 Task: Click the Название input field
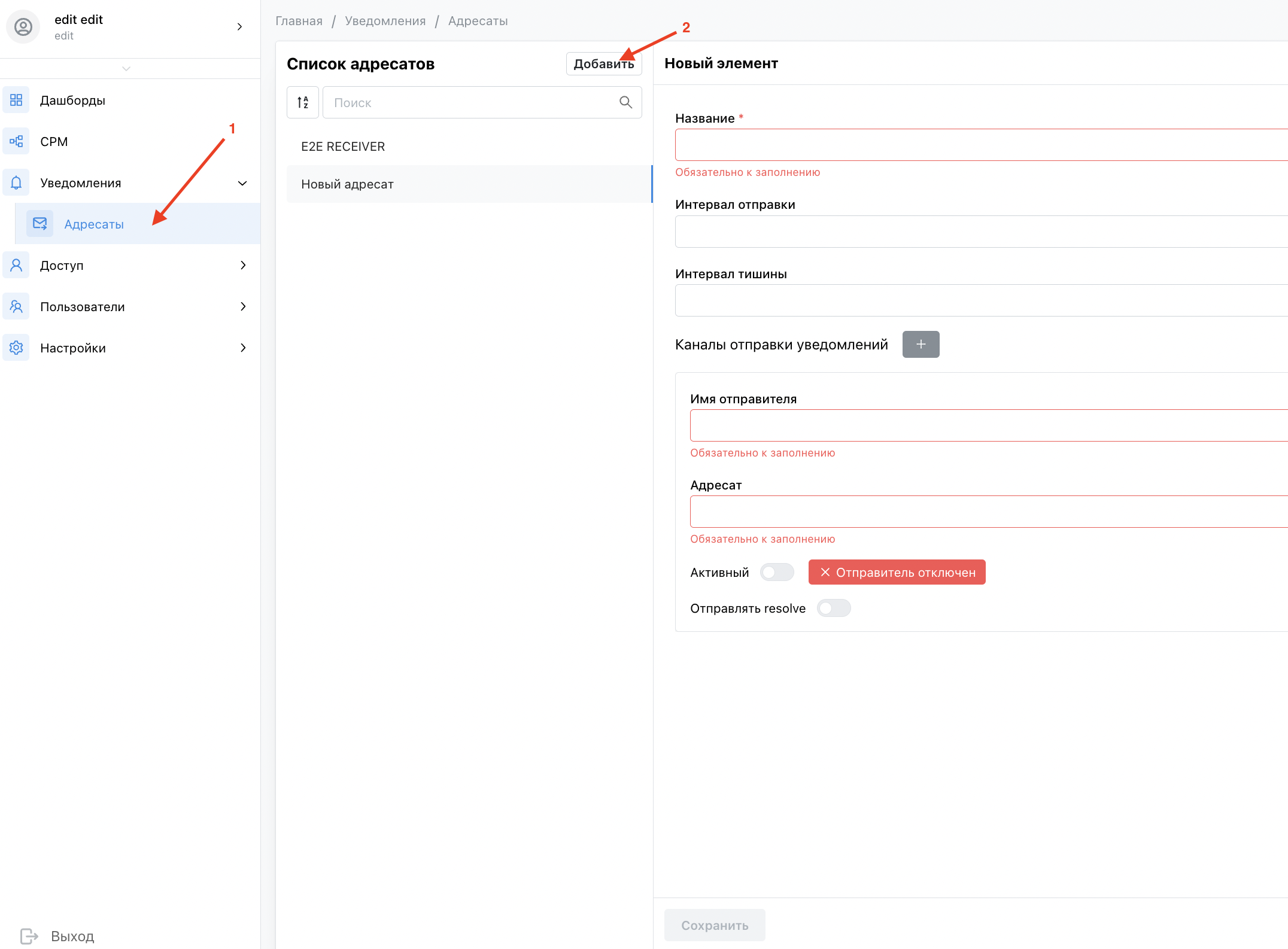[x=982, y=145]
